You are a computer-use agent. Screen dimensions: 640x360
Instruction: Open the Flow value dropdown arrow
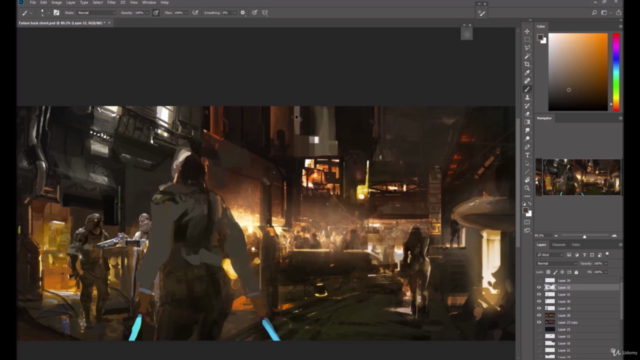[x=187, y=13]
